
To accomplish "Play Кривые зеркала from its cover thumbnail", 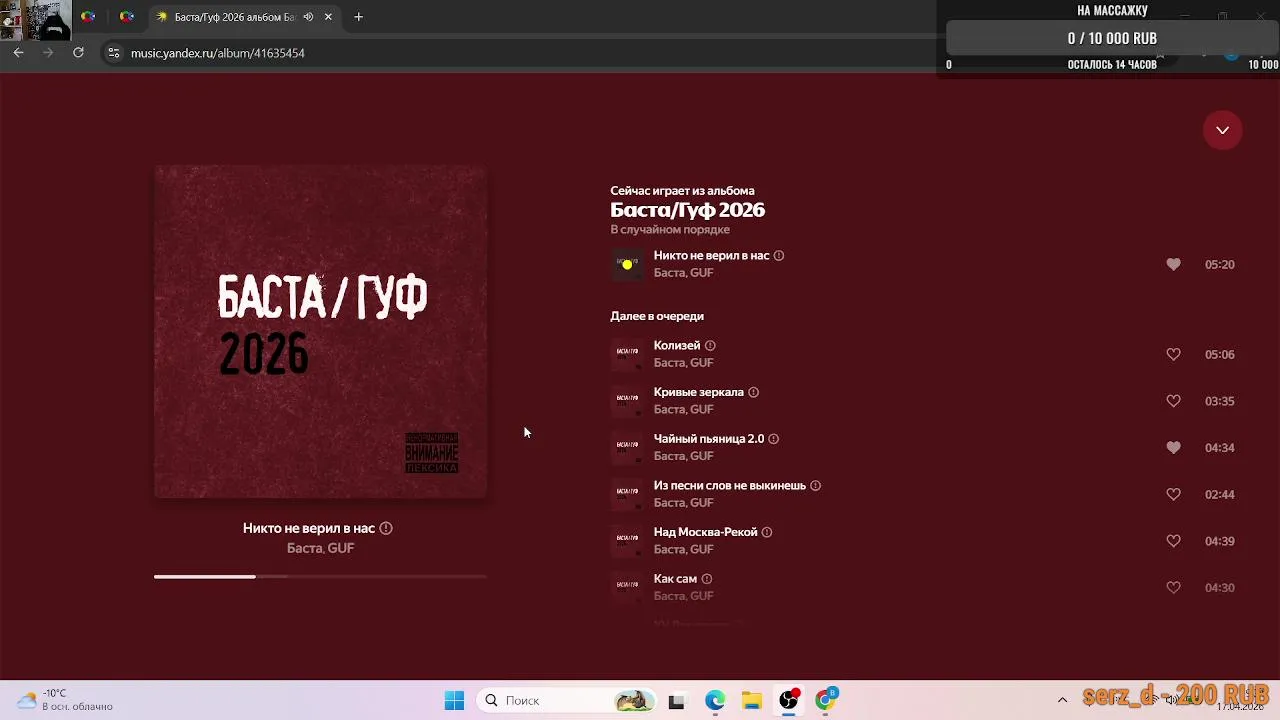I will point(627,401).
